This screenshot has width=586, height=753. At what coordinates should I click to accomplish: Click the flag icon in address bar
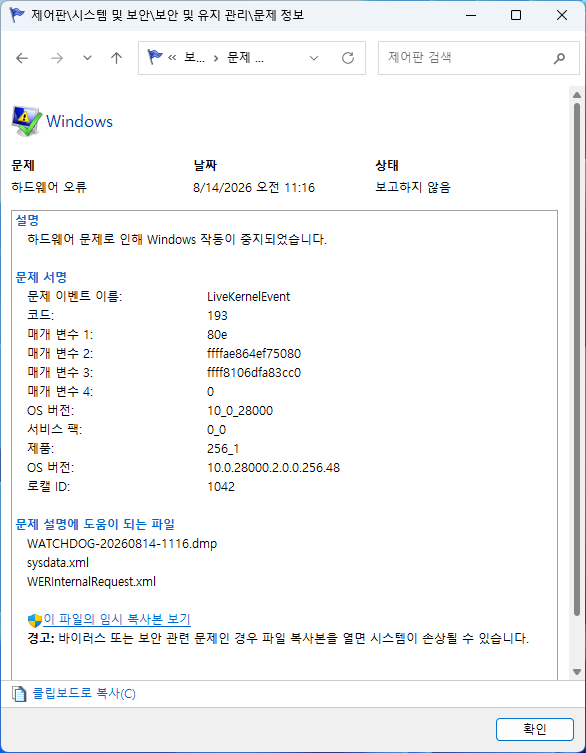(155, 58)
